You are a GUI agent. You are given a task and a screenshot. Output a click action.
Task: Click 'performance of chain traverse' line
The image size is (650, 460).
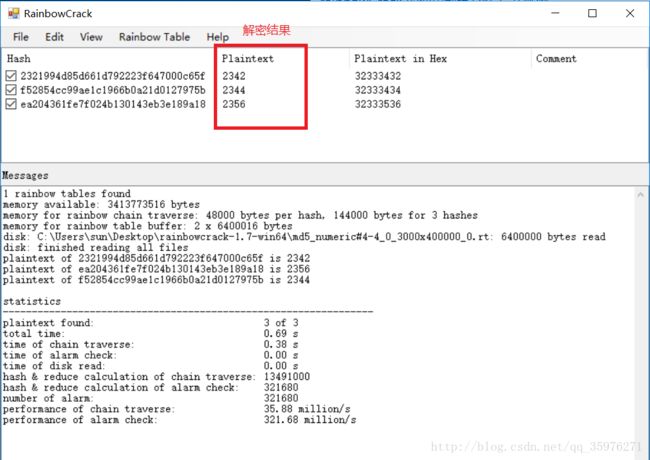coord(177,409)
